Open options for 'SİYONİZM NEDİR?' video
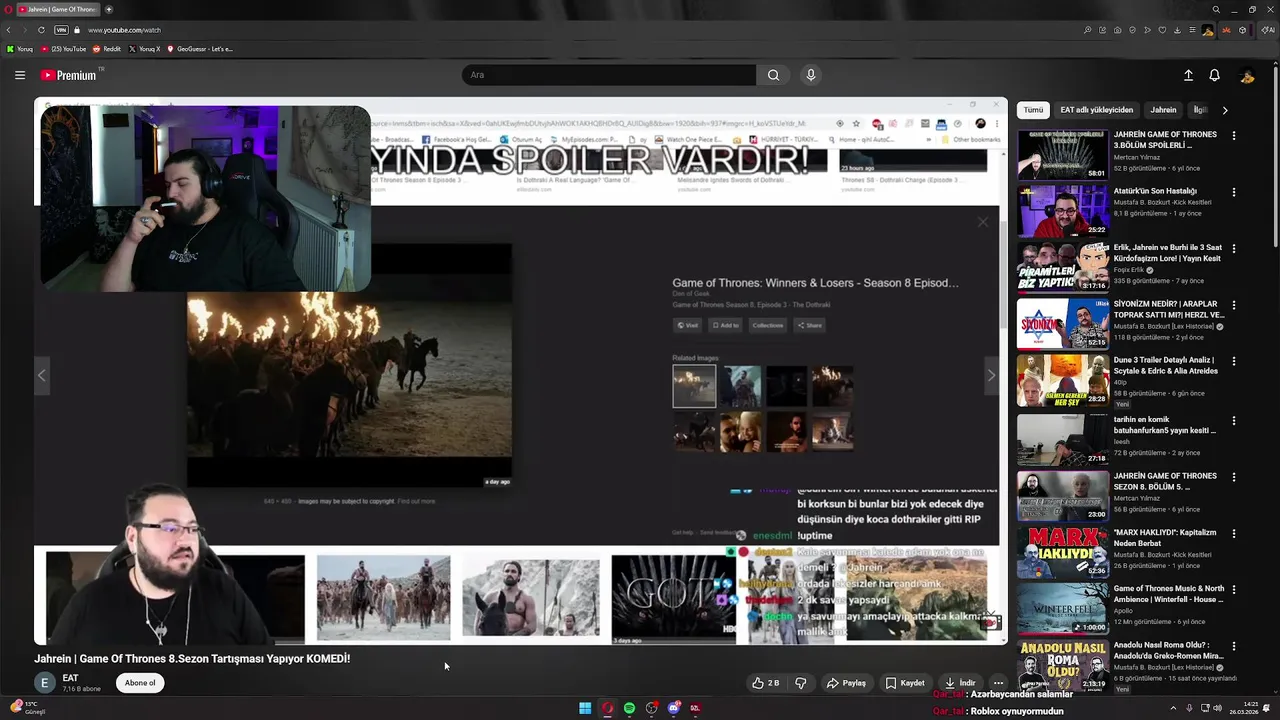This screenshot has height=720, width=1280. coord(1233,305)
